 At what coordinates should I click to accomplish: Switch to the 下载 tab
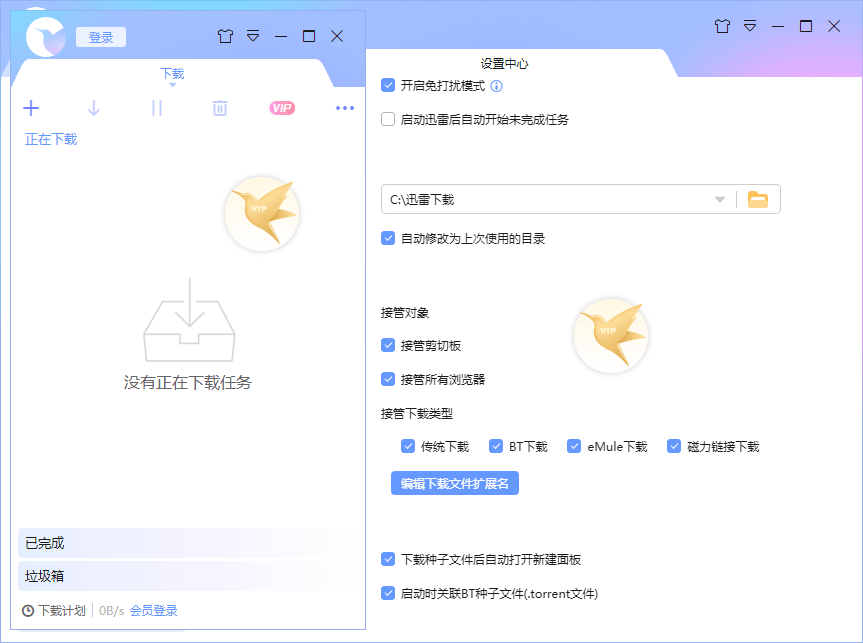(x=172, y=74)
